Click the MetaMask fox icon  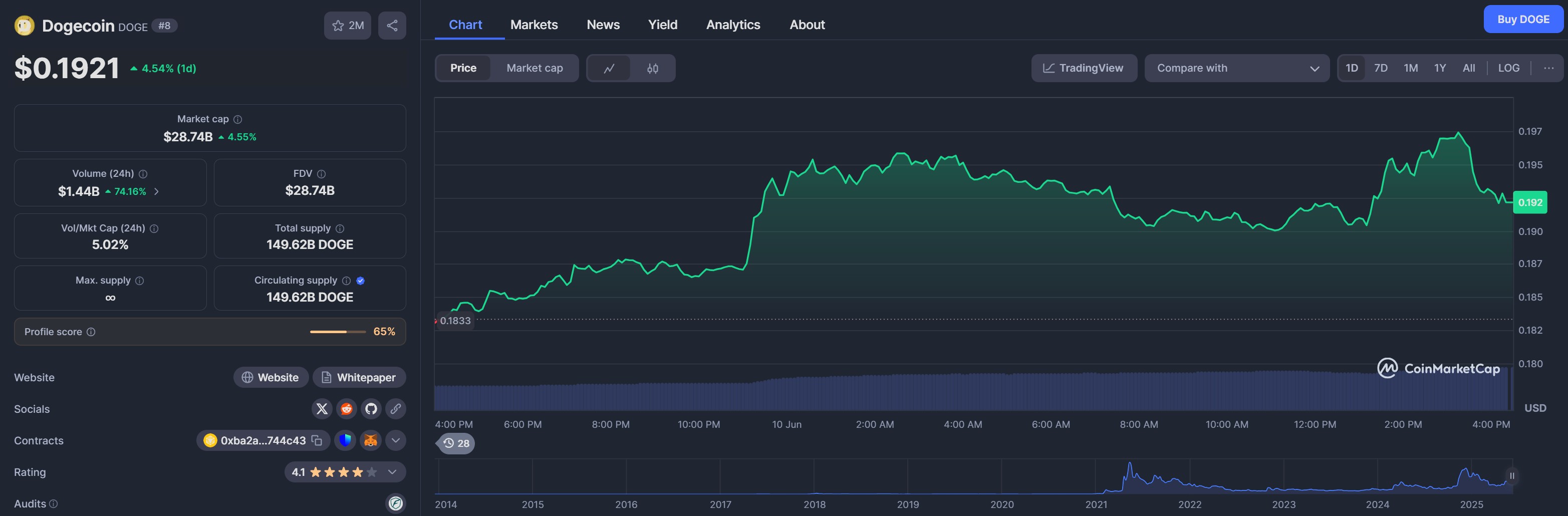pos(370,440)
